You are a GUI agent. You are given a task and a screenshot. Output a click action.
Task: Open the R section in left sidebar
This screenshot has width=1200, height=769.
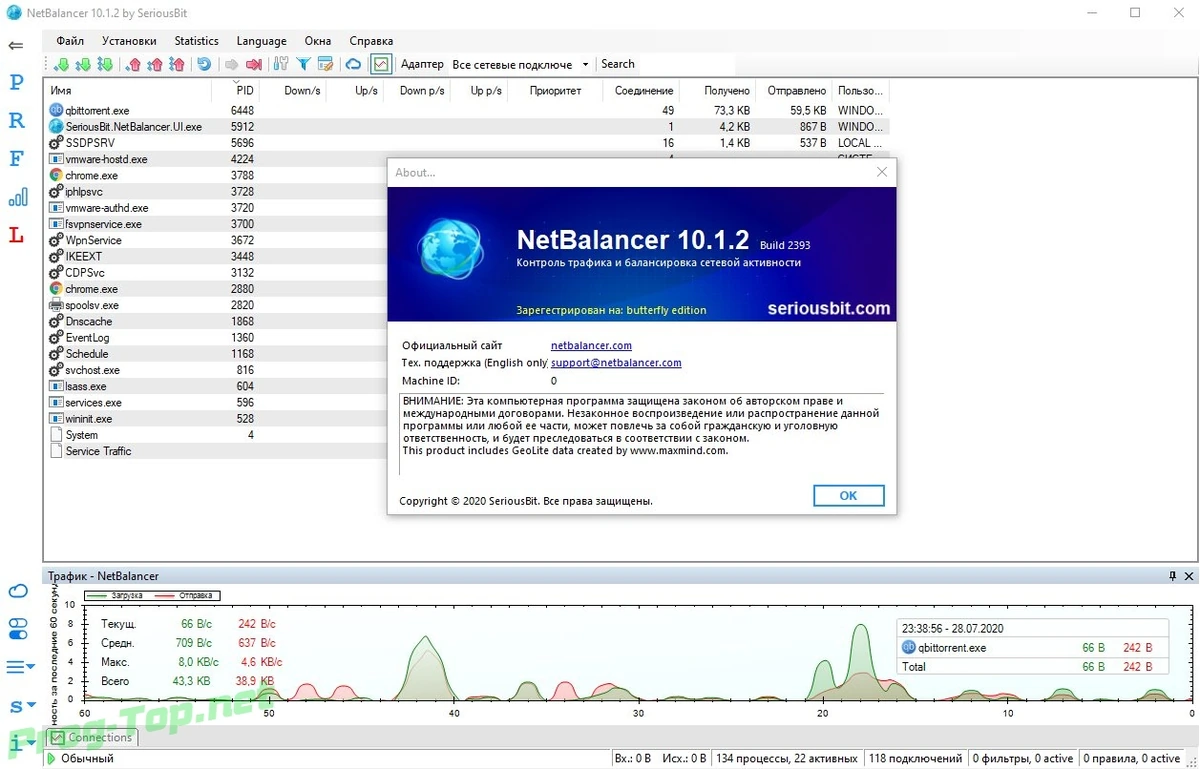click(16, 121)
